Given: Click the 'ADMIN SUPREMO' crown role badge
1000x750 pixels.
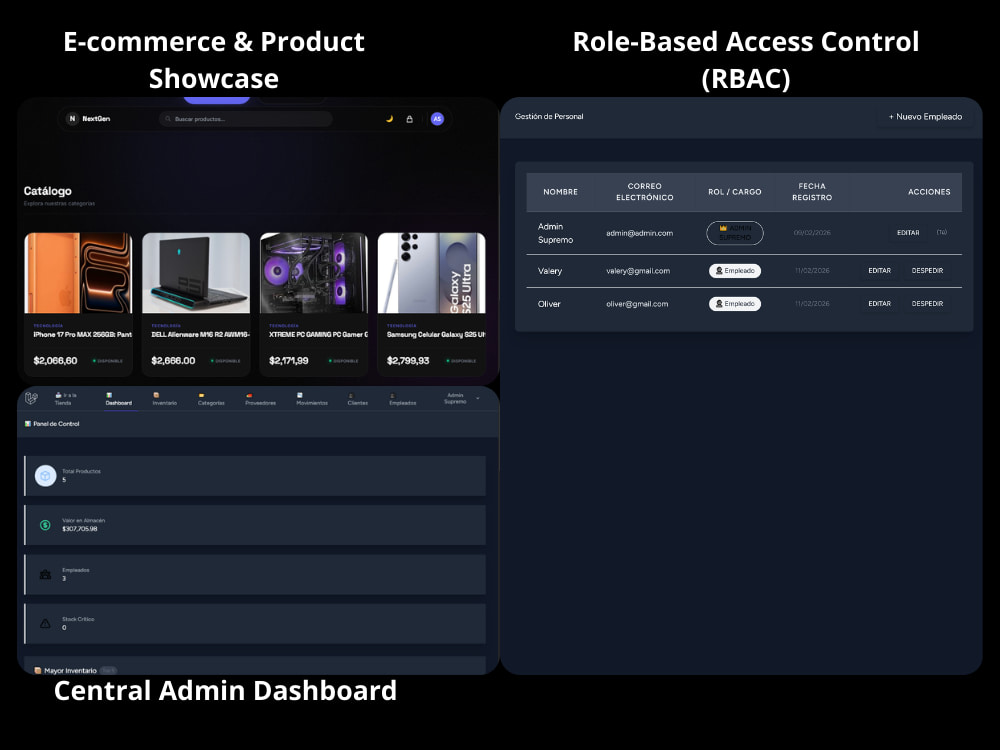Looking at the screenshot, I should [x=735, y=233].
